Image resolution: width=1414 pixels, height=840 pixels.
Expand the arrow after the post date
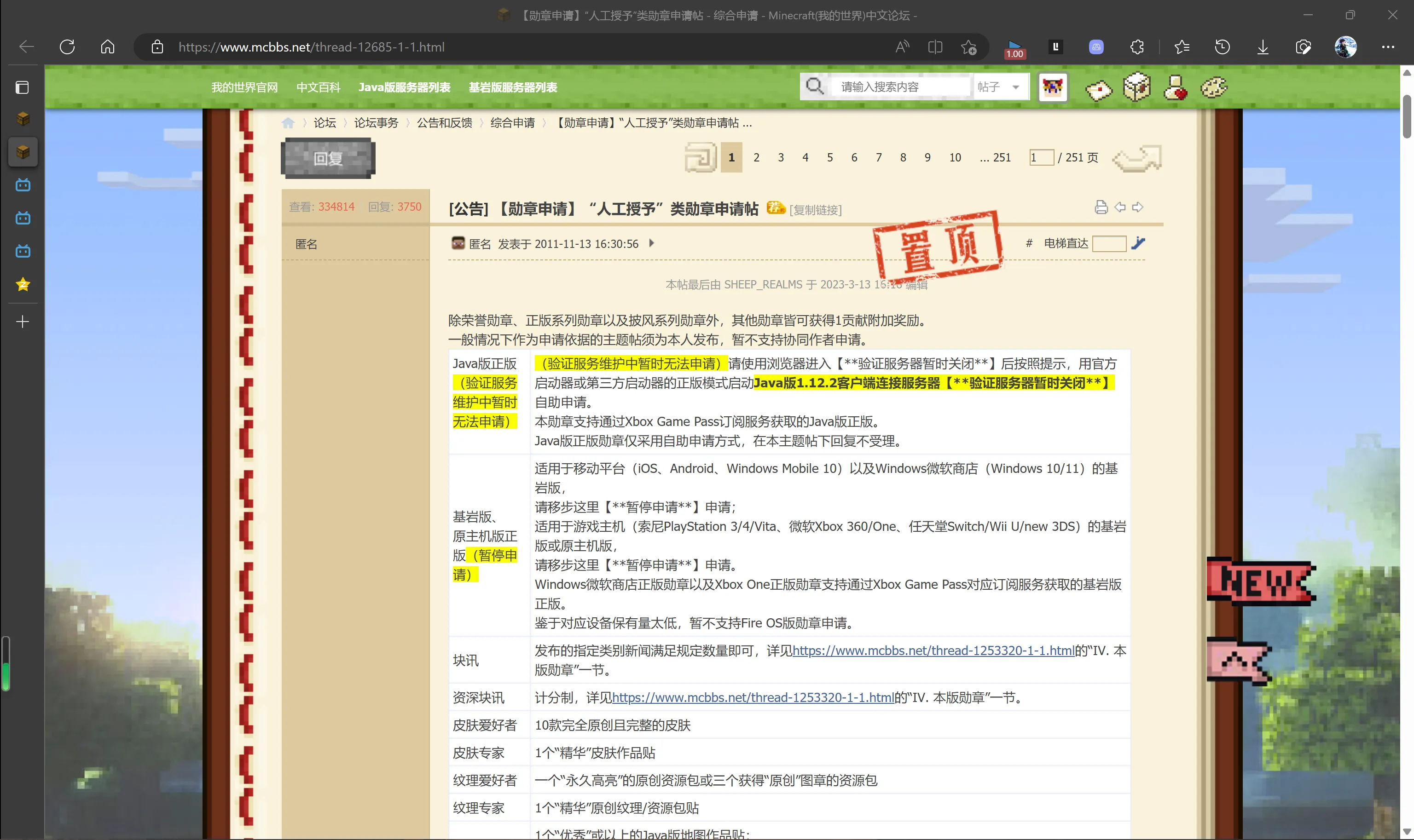click(x=651, y=243)
